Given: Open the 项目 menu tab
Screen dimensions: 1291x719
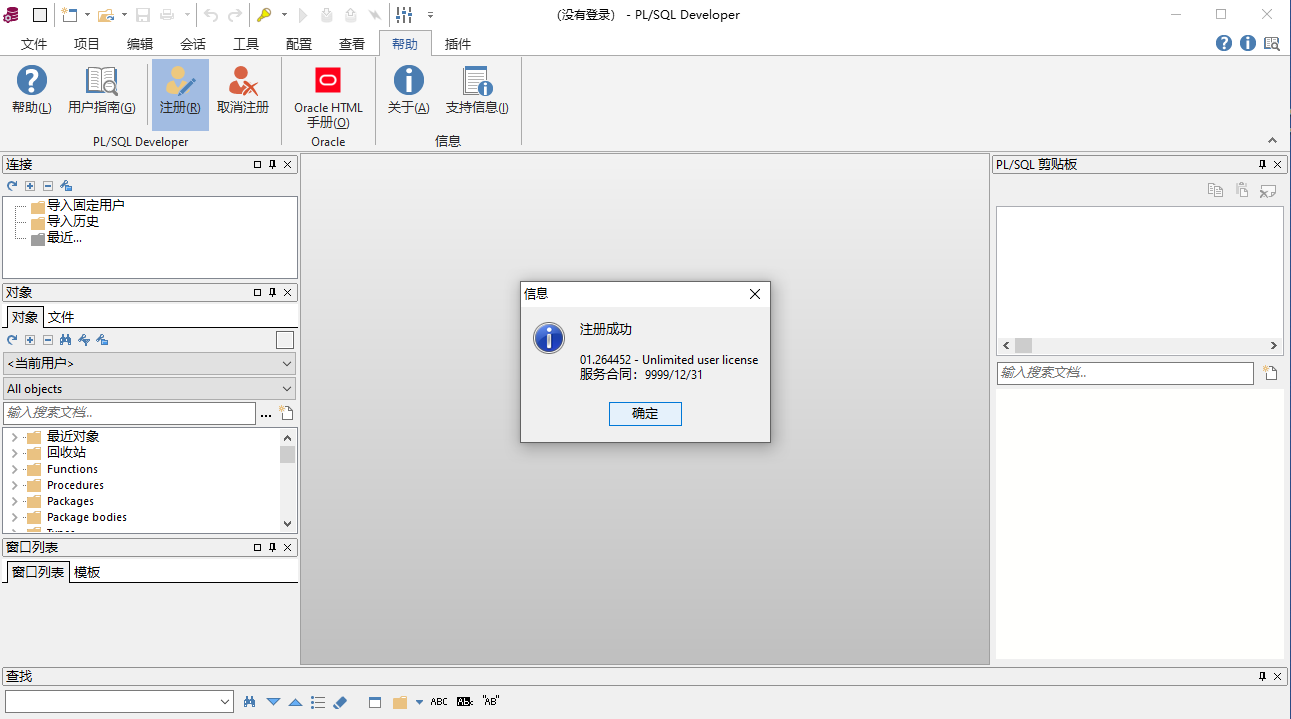Looking at the screenshot, I should click(87, 44).
